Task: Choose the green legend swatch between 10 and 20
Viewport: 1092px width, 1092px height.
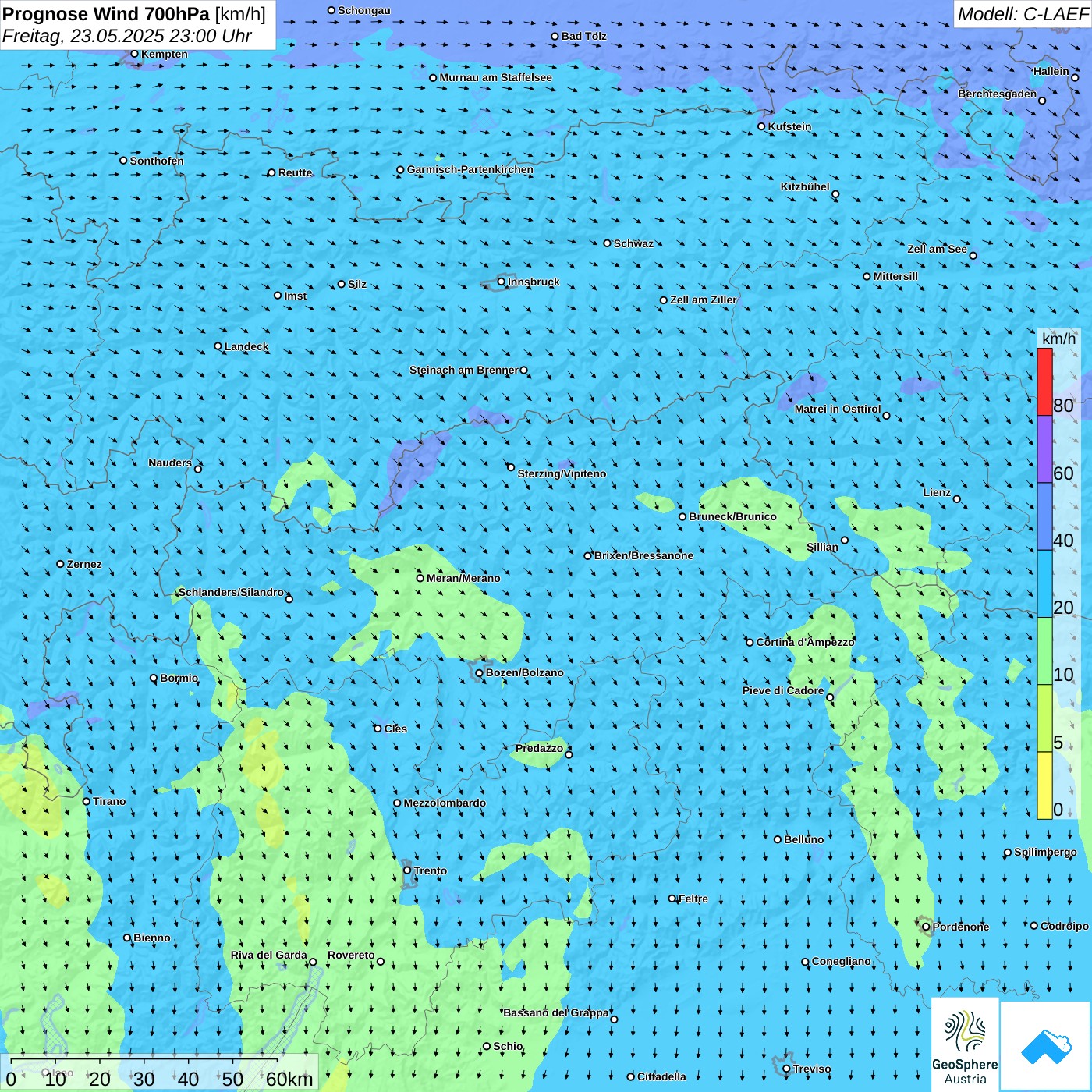Action: pyautogui.click(x=1044, y=651)
